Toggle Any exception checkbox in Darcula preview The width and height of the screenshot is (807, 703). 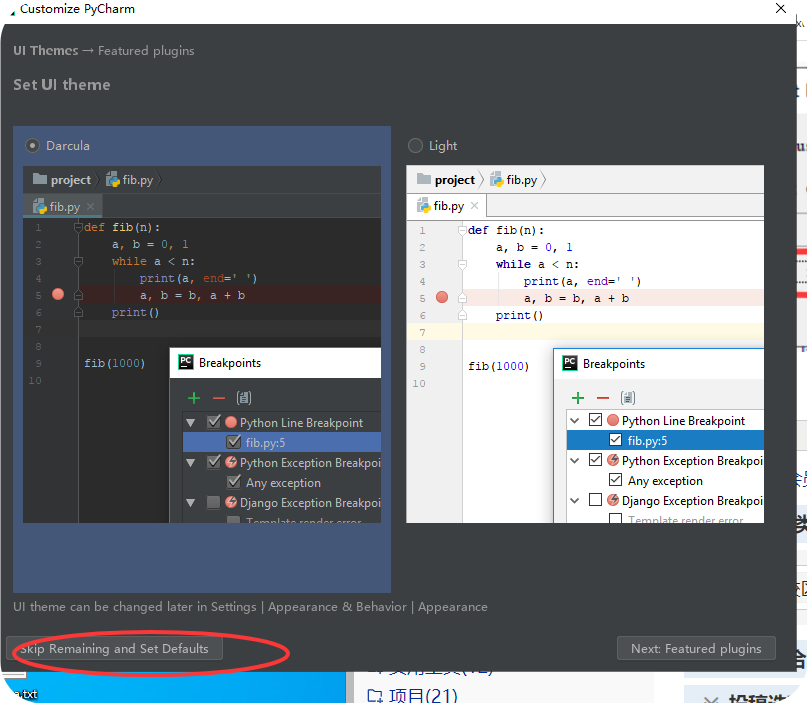(x=234, y=482)
